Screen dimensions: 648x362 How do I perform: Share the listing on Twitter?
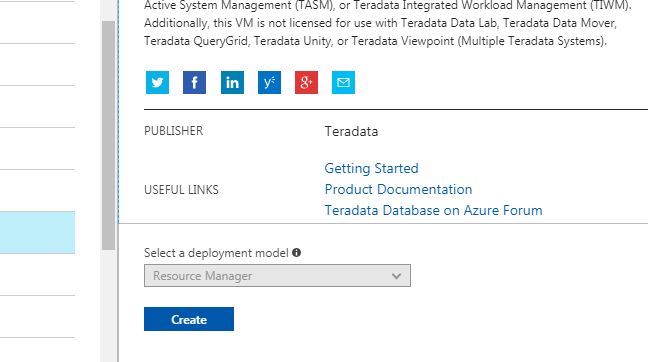[157, 82]
